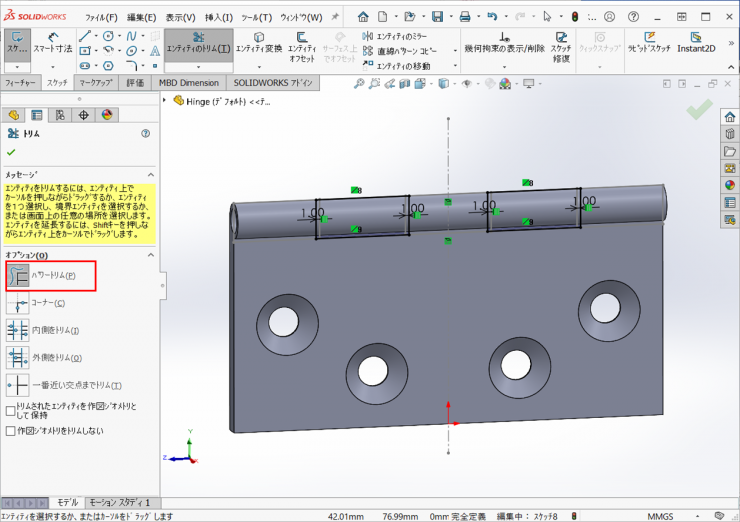This screenshot has height=522, width=740.
Task: Switch to the MBD Dimension tab
Action: tap(188, 83)
